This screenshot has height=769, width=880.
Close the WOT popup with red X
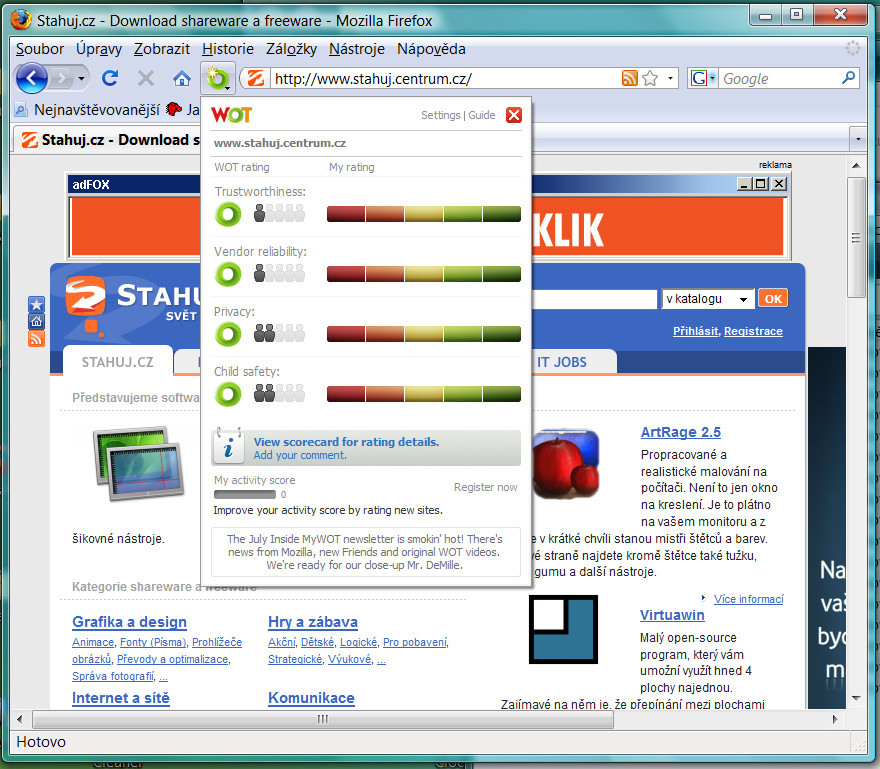pos(514,115)
